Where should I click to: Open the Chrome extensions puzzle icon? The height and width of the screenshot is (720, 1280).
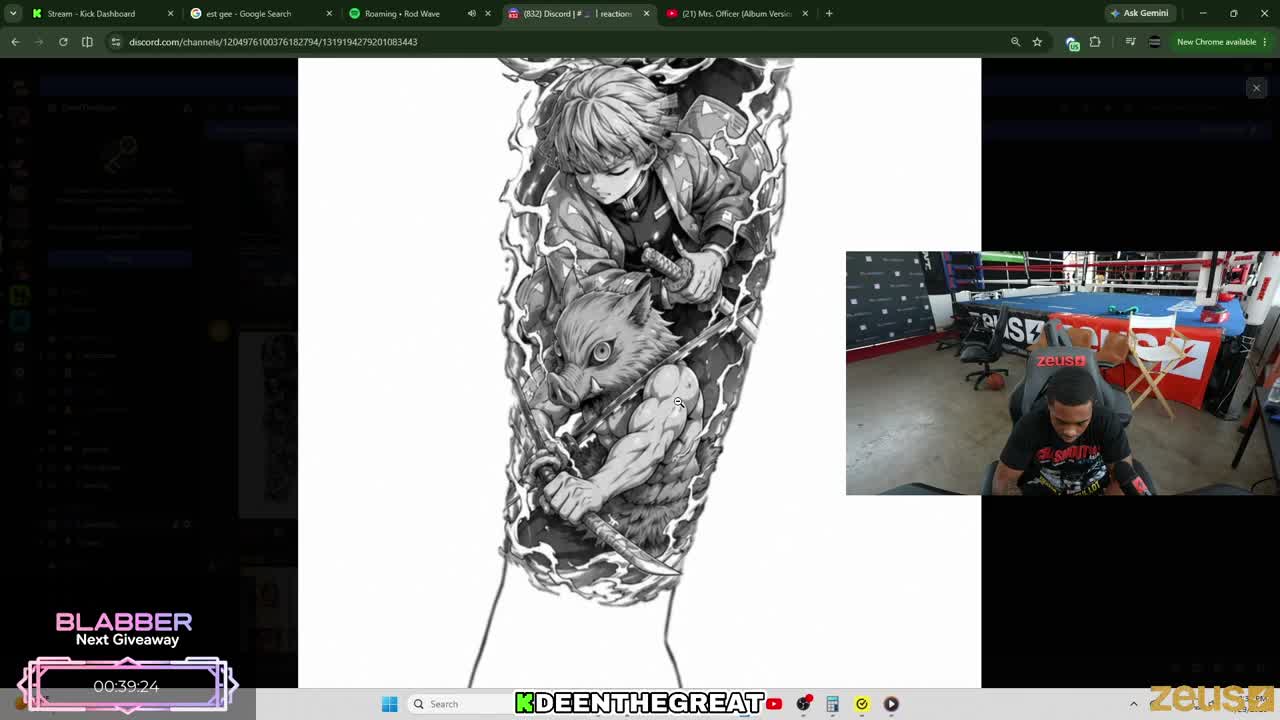[x=1095, y=42]
